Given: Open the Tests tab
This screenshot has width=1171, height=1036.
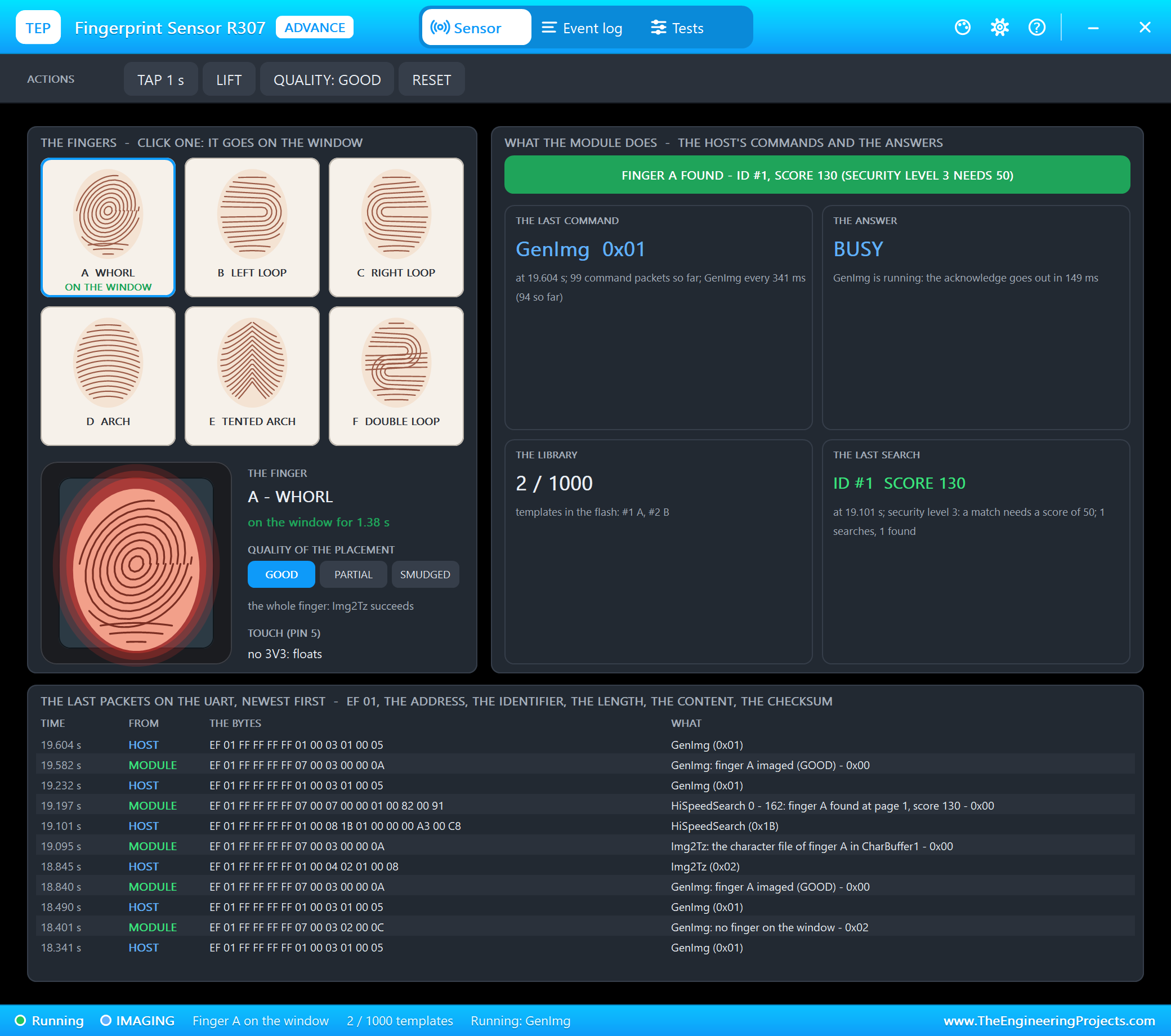Looking at the screenshot, I should [x=677, y=28].
